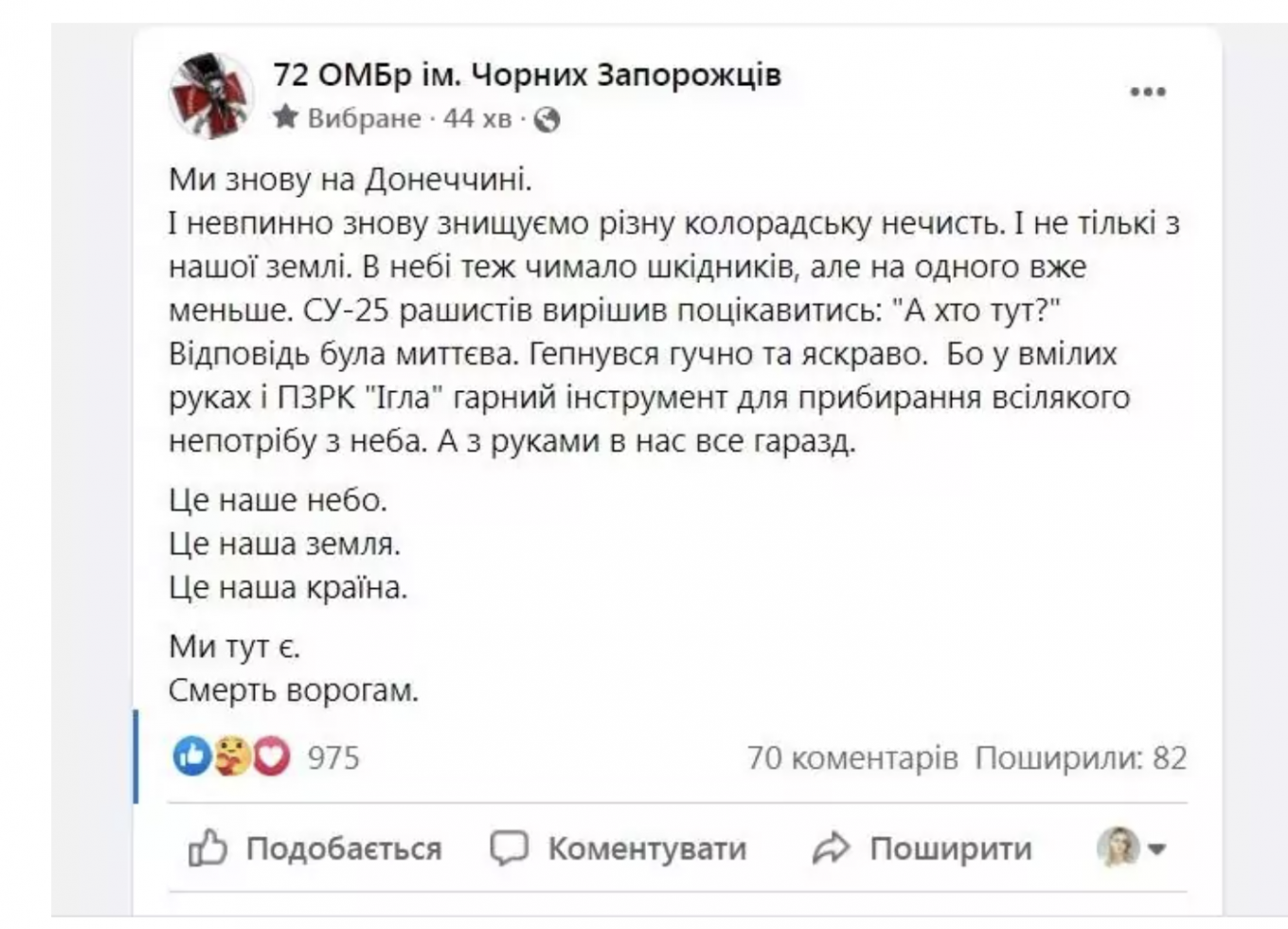Click the Поширити share button
The width and height of the screenshot is (1288, 929).
[x=921, y=848]
